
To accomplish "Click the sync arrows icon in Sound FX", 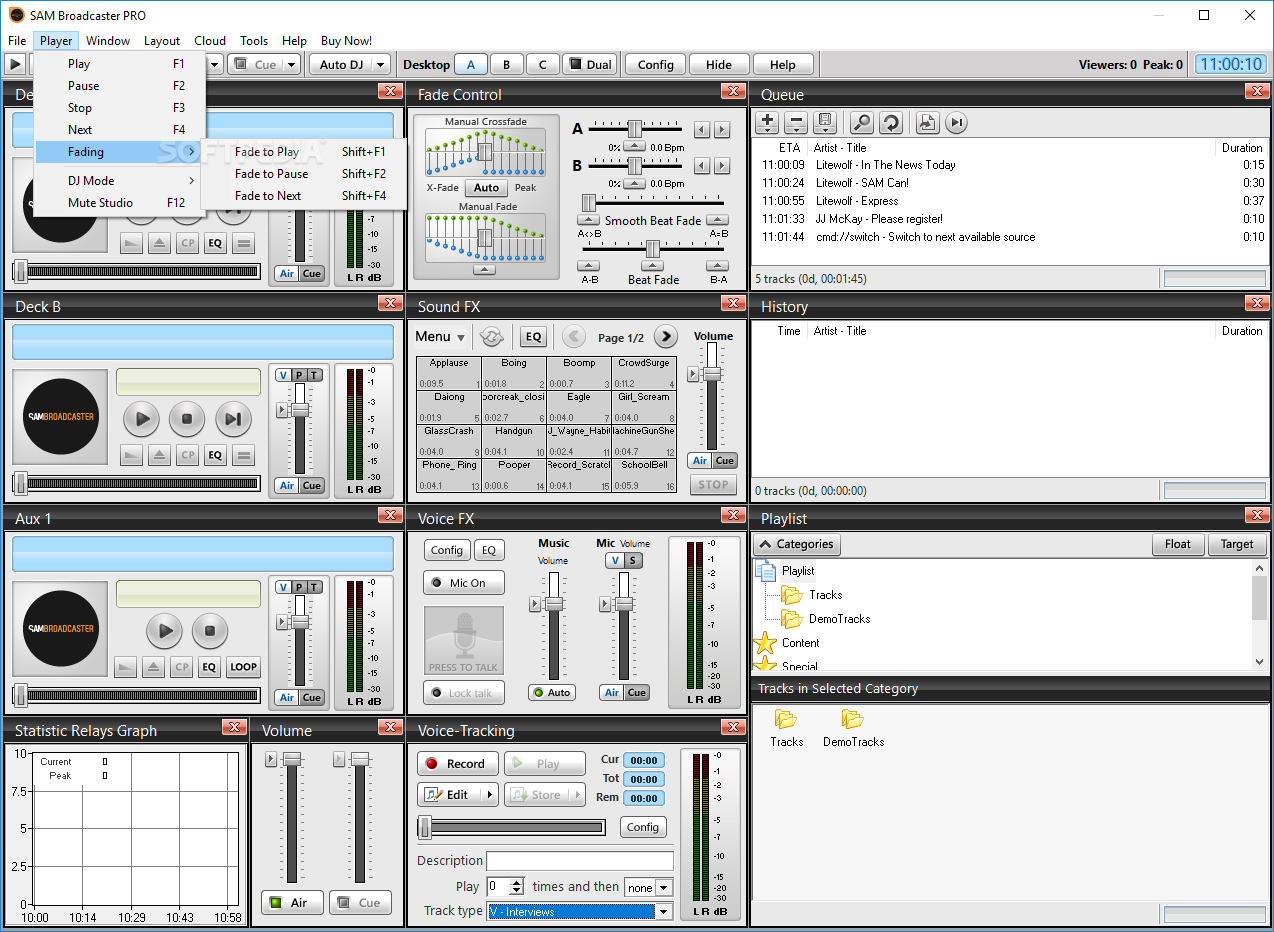I will pyautogui.click(x=490, y=336).
